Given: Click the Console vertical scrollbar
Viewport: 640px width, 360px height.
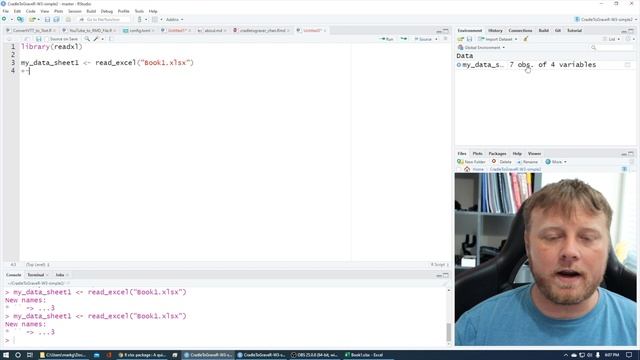Looking at the screenshot, I should click(449, 316).
